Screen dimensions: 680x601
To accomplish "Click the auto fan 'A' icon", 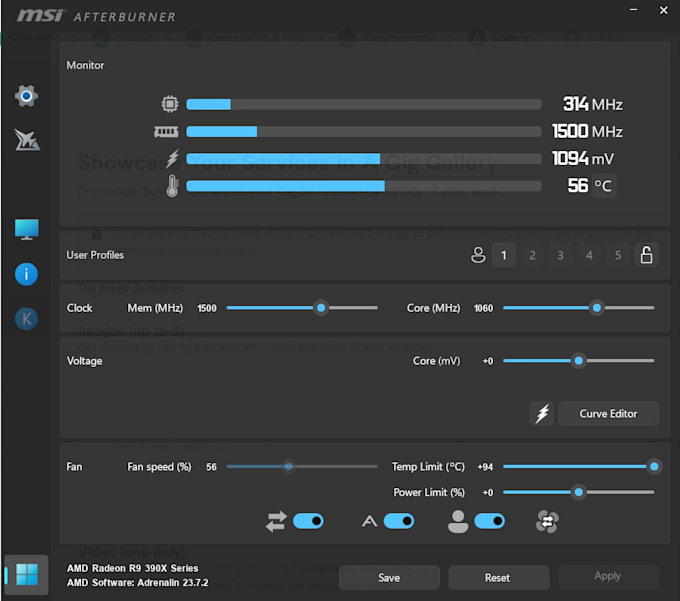I will pos(369,521).
